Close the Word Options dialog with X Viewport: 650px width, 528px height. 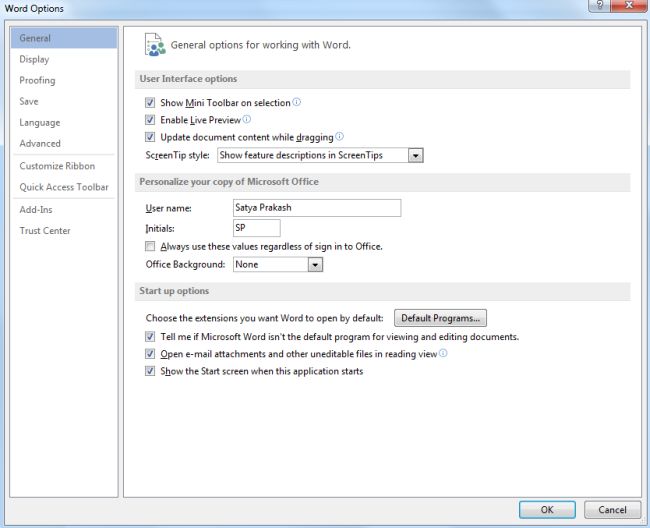pos(629,5)
